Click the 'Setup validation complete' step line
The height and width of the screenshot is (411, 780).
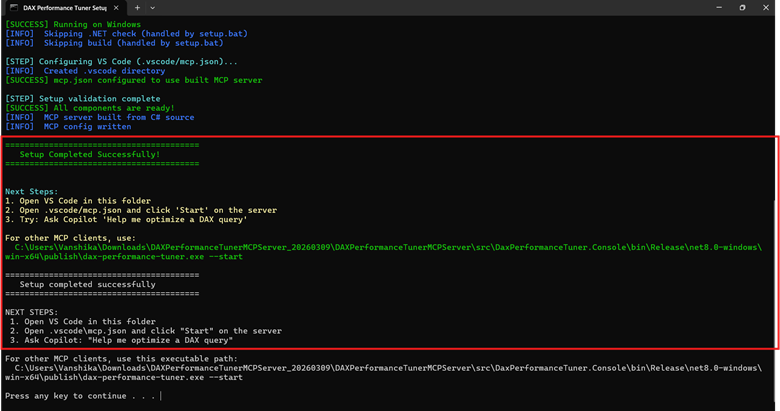[82, 99]
